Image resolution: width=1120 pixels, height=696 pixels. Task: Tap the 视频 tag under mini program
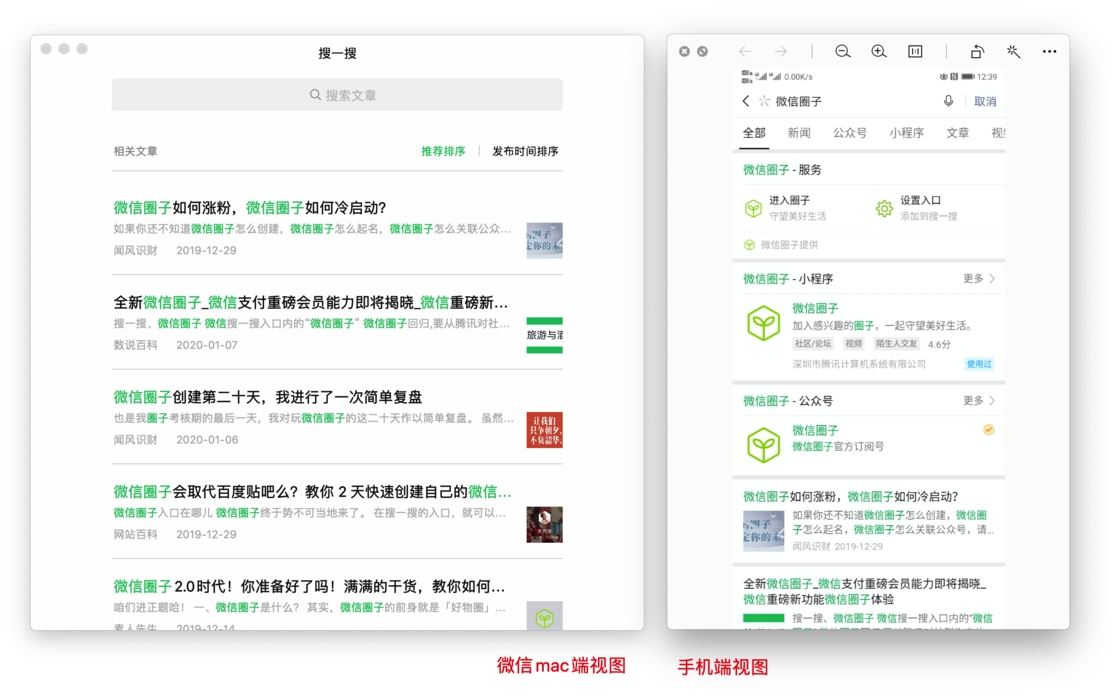pyautogui.click(x=853, y=344)
